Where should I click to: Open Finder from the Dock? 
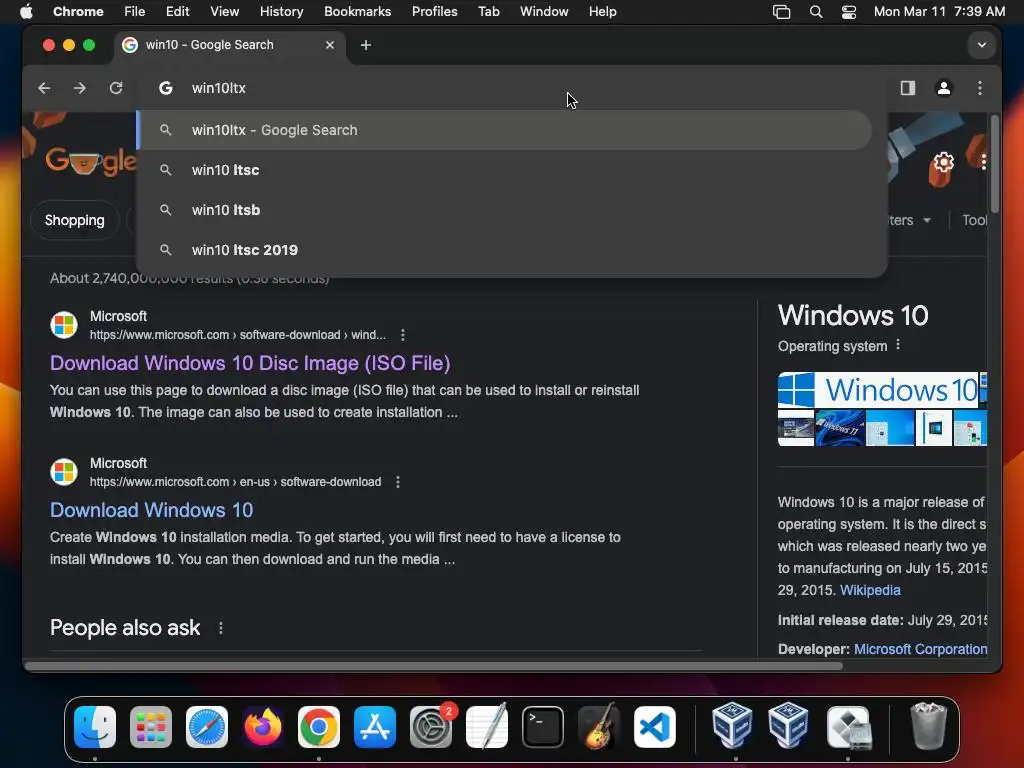pyautogui.click(x=95, y=727)
